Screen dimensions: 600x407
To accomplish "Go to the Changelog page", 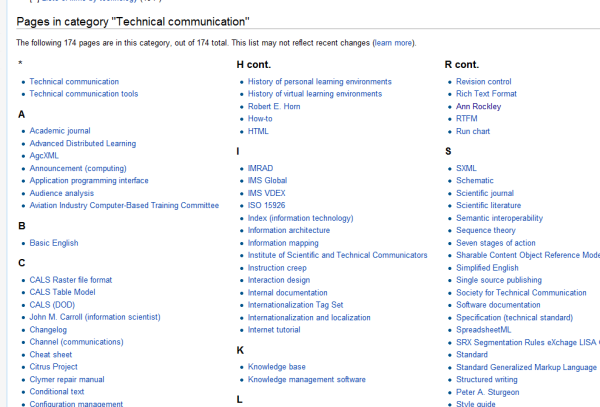I will click(x=48, y=330).
